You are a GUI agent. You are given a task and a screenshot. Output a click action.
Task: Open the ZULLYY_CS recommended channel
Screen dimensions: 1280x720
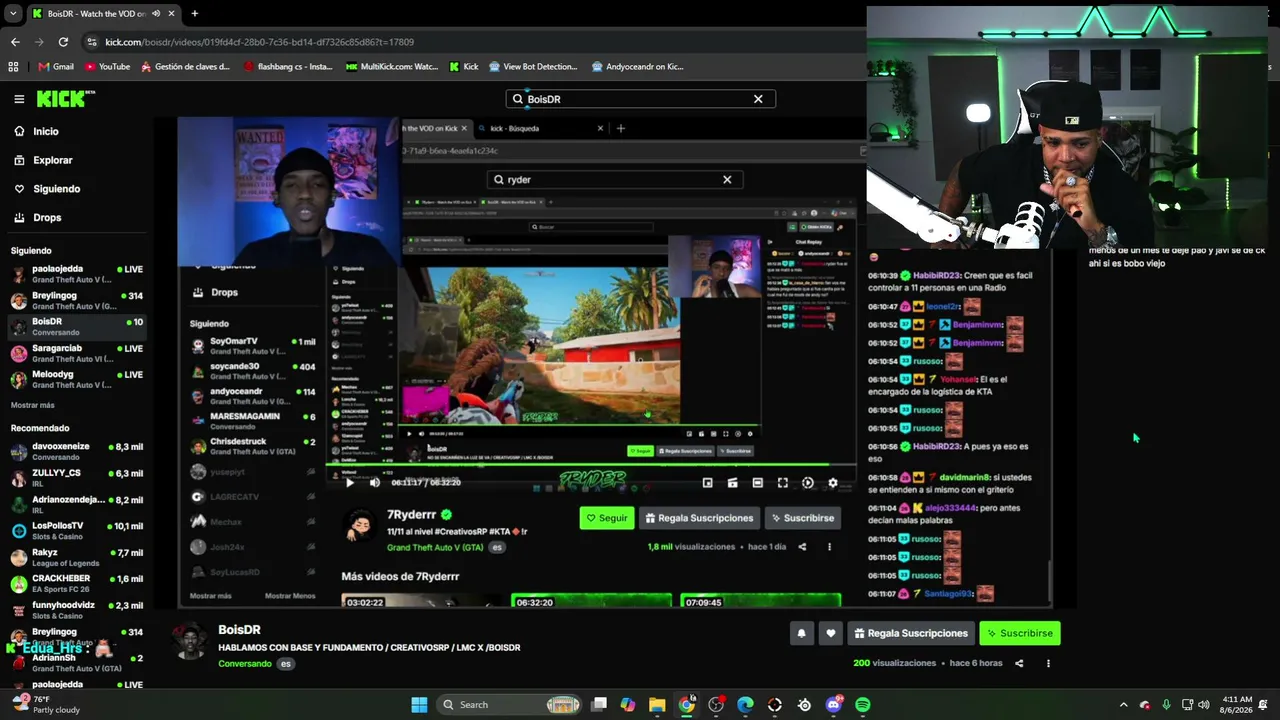pos(76,477)
